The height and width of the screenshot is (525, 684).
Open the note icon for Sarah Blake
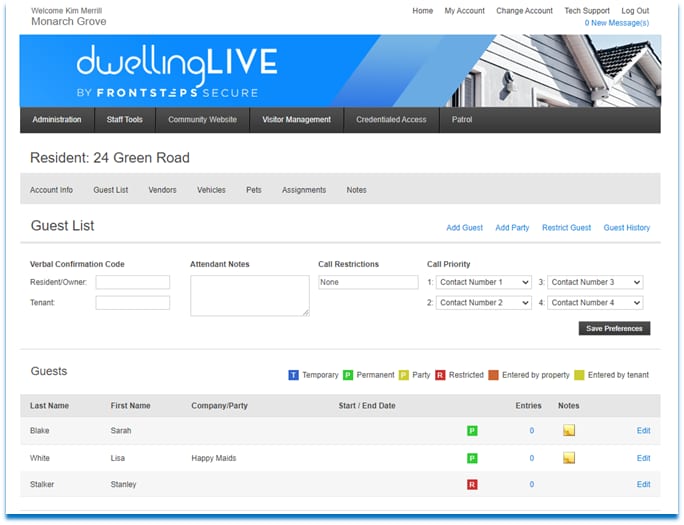pyautogui.click(x=569, y=430)
